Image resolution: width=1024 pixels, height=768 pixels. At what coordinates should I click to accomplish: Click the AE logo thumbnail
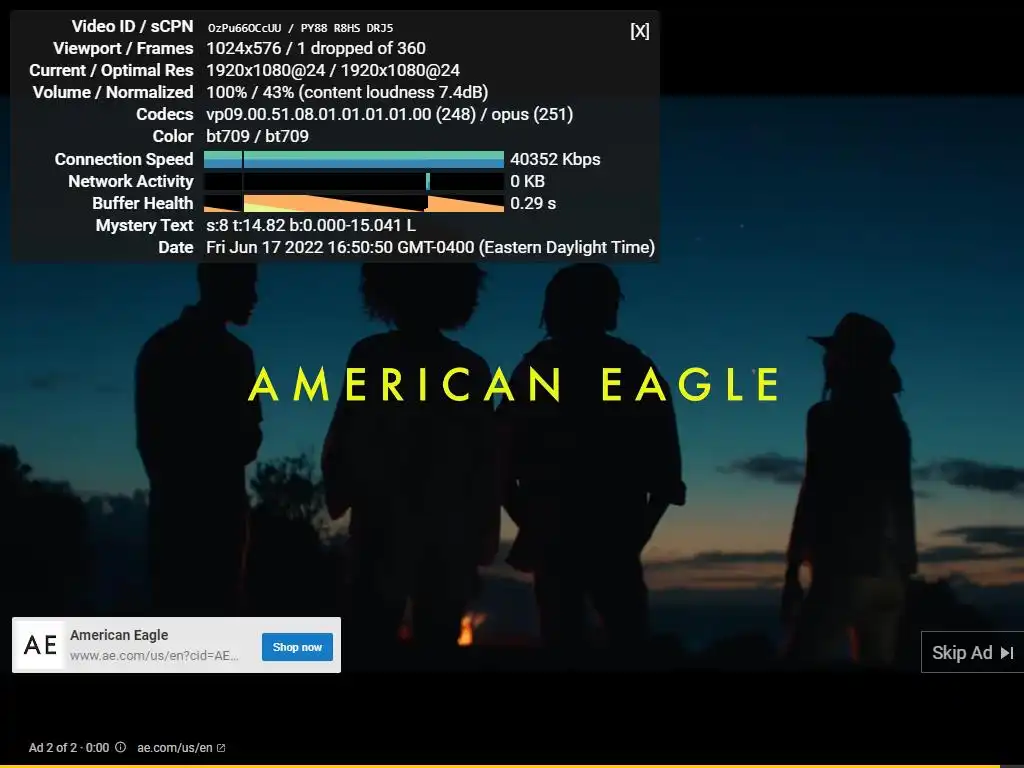click(x=40, y=645)
